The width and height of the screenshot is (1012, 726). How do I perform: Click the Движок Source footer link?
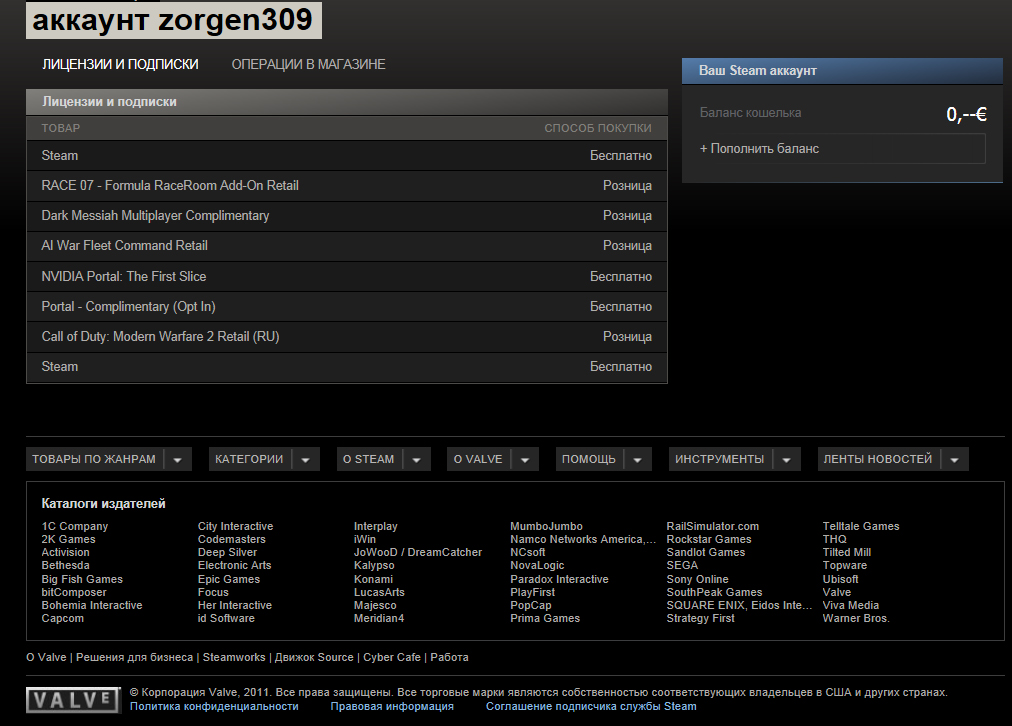click(x=314, y=658)
